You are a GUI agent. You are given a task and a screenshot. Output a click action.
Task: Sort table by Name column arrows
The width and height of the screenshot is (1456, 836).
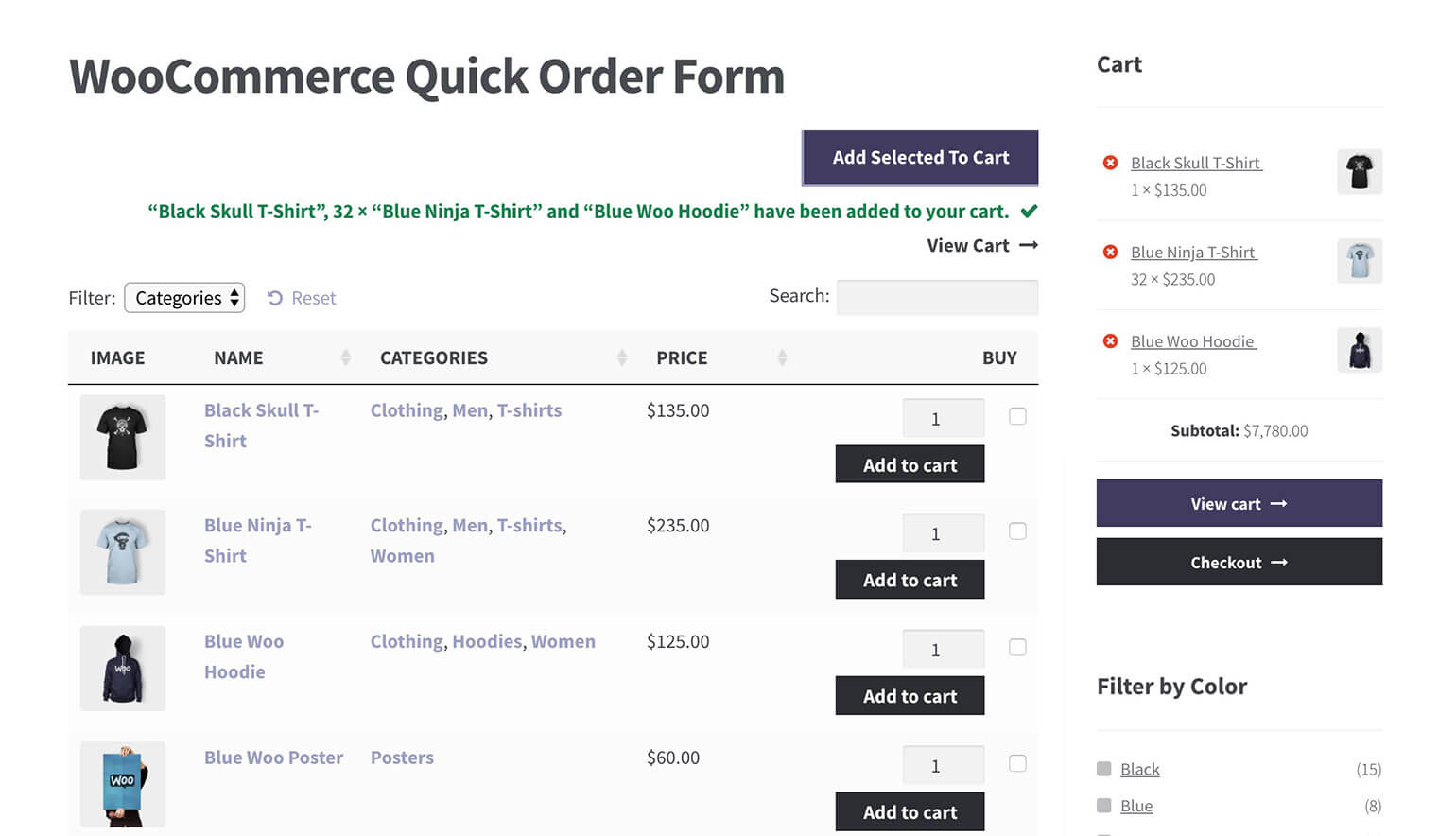[x=346, y=357]
